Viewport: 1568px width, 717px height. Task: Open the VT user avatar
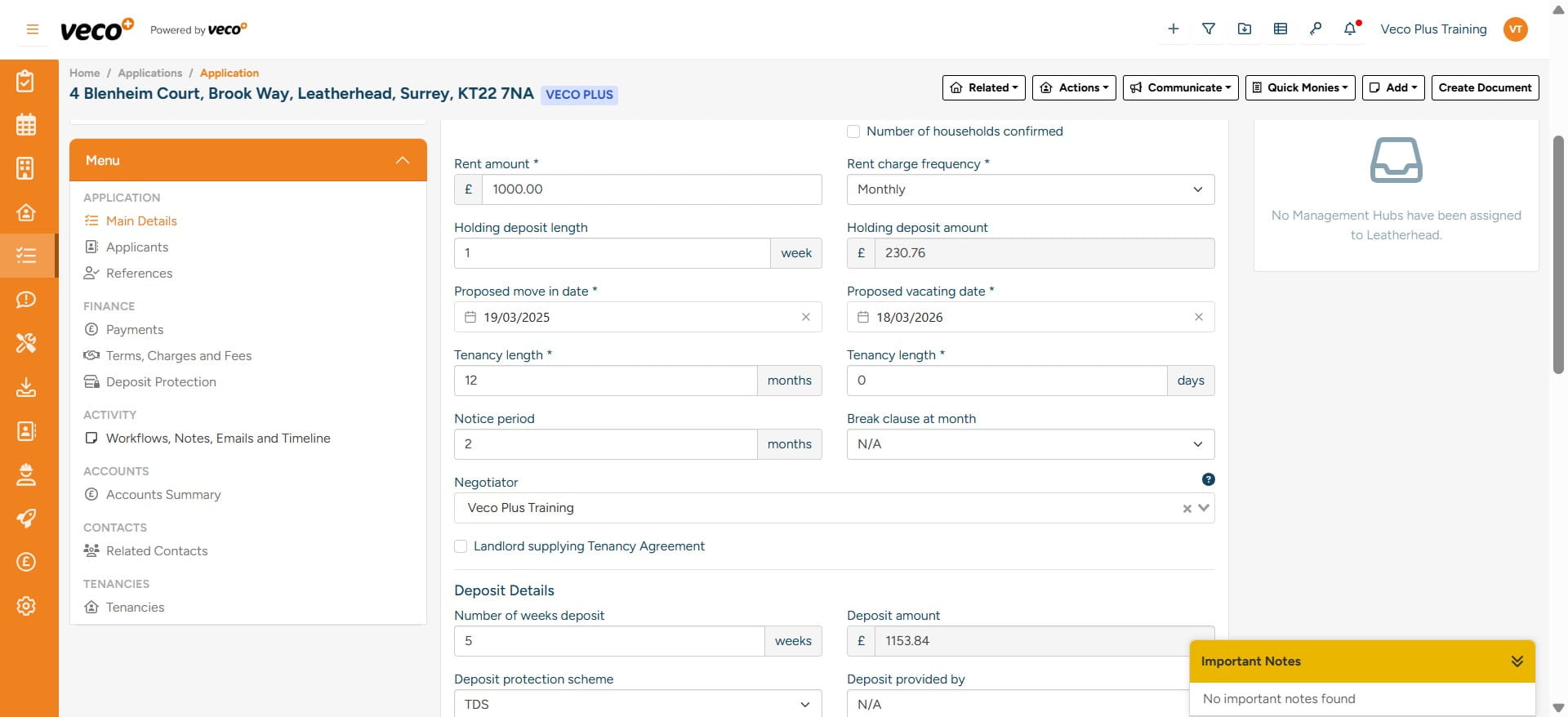(x=1516, y=29)
